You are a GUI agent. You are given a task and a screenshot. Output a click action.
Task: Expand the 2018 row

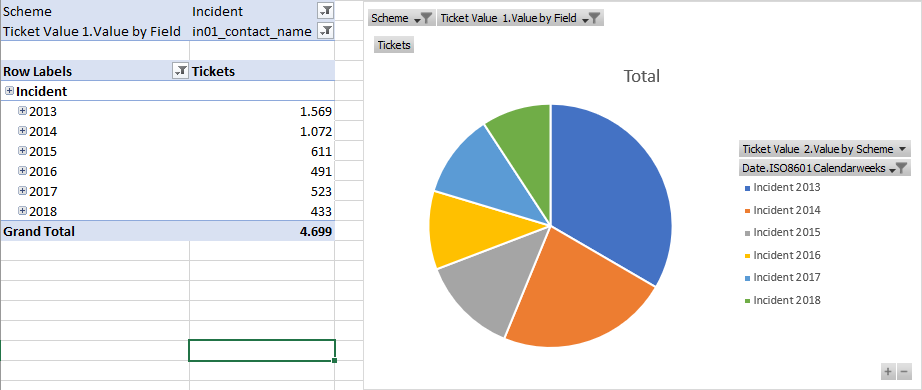22,211
